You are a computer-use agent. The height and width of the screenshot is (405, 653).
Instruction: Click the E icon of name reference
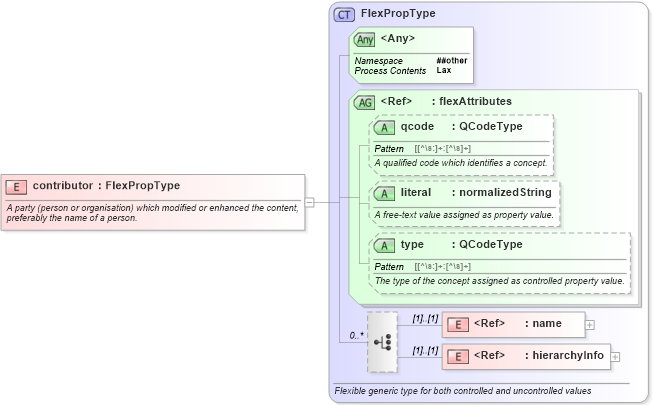click(458, 325)
